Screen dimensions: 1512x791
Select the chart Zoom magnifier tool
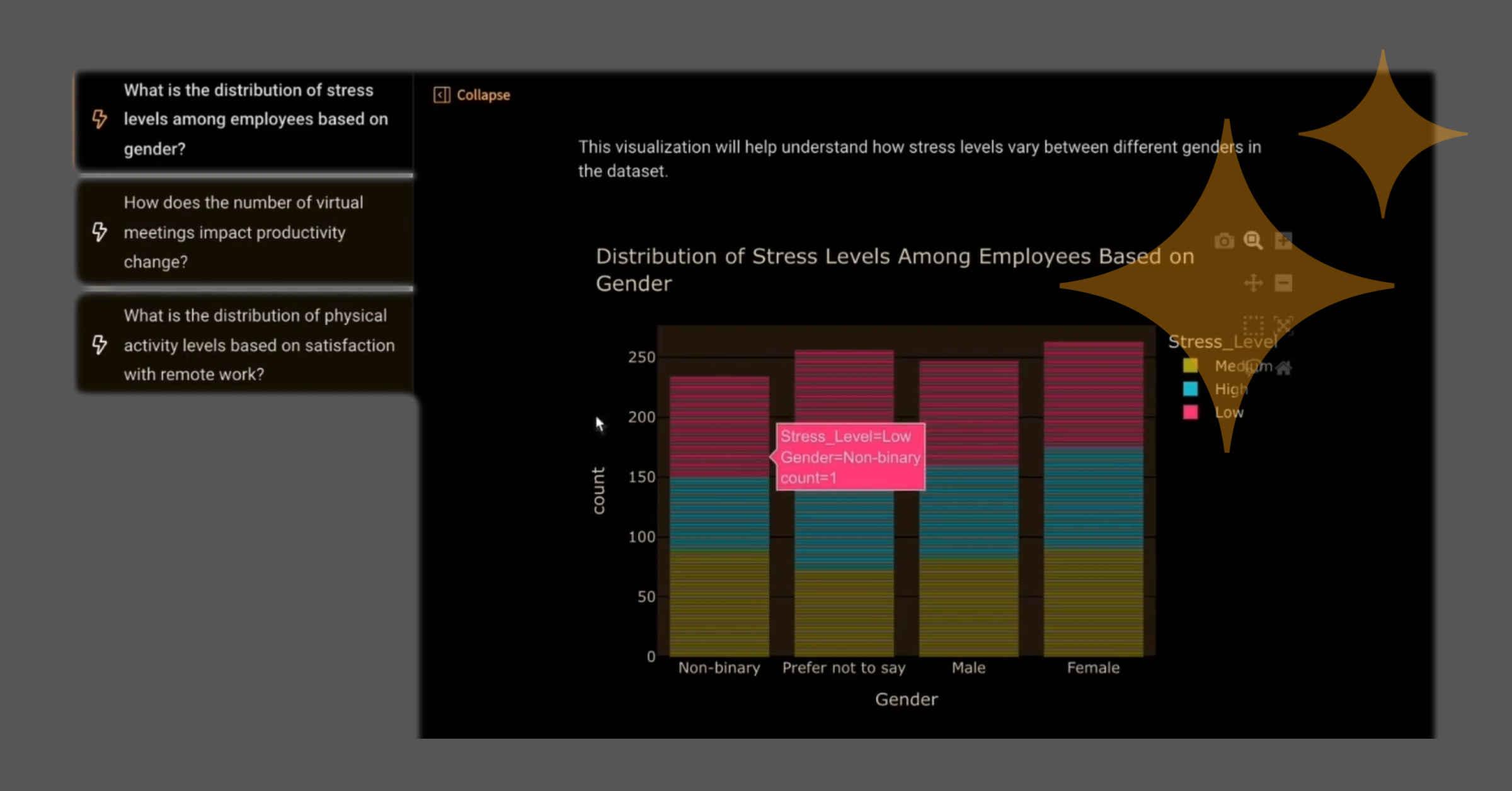[x=1253, y=241]
